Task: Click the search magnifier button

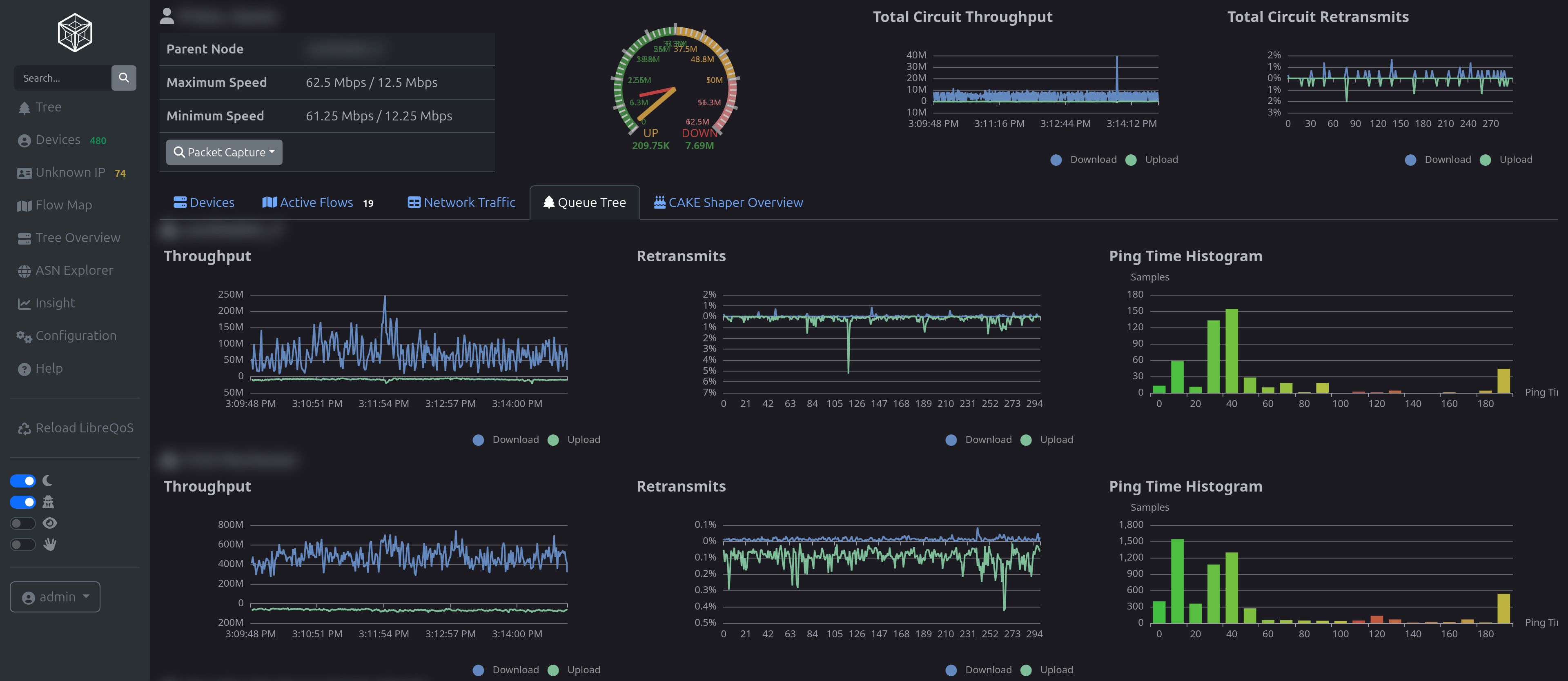Action: (x=124, y=78)
